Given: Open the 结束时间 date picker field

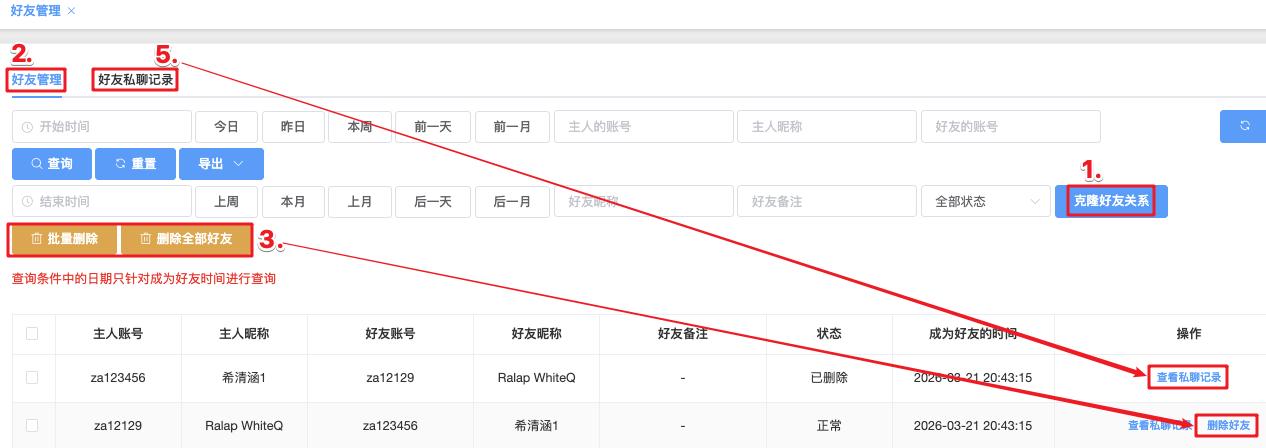Looking at the screenshot, I should coord(102,201).
